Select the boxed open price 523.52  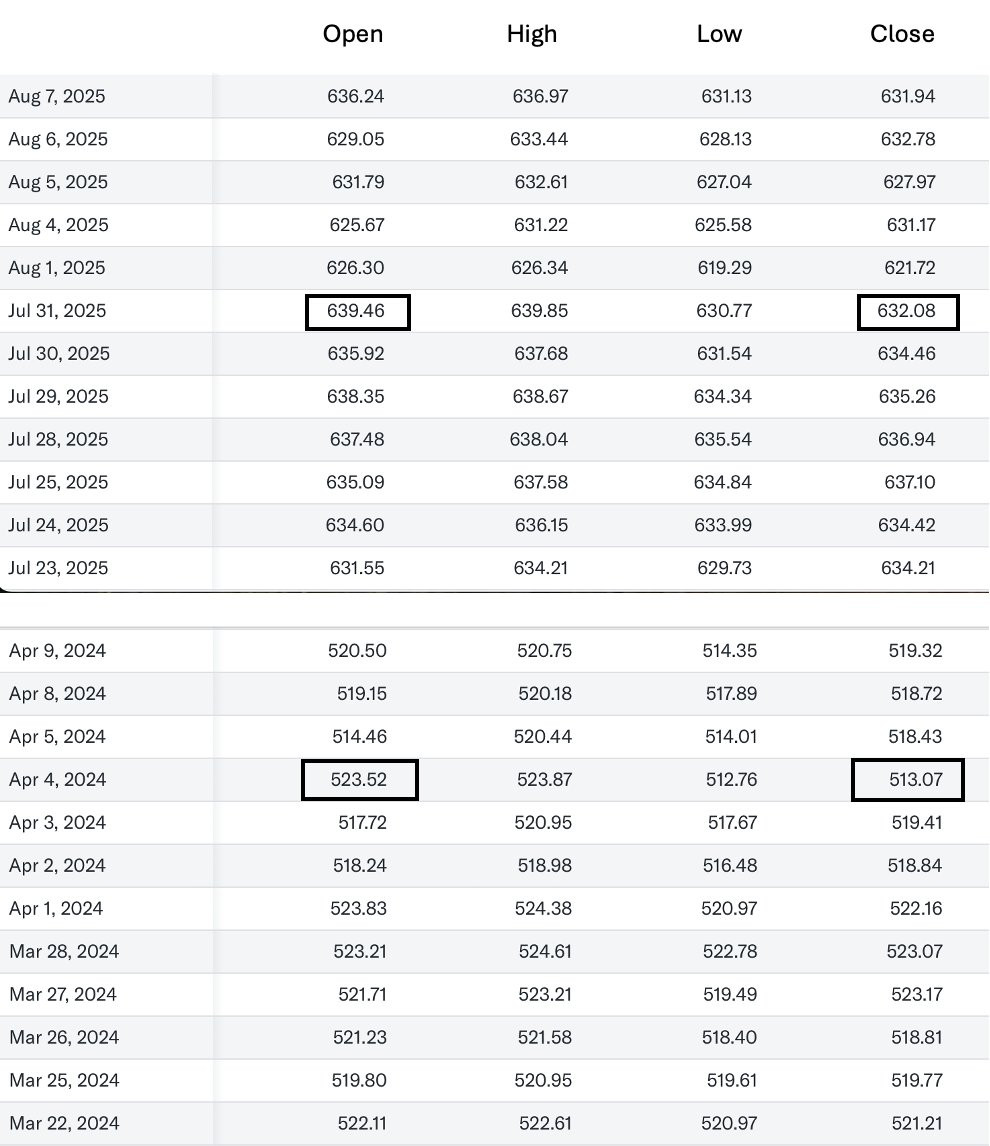(x=359, y=780)
